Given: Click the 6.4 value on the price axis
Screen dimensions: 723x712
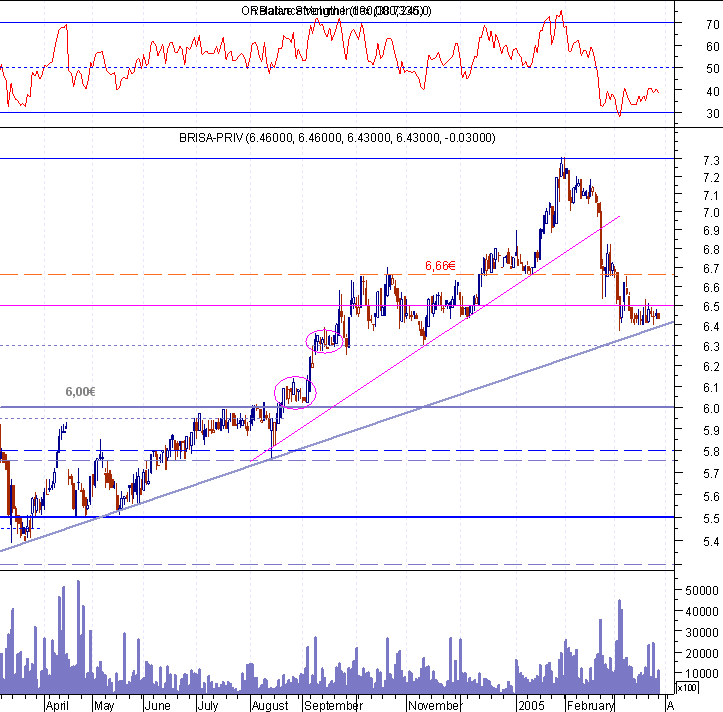Looking at the screenshot, I should [711, 326].
